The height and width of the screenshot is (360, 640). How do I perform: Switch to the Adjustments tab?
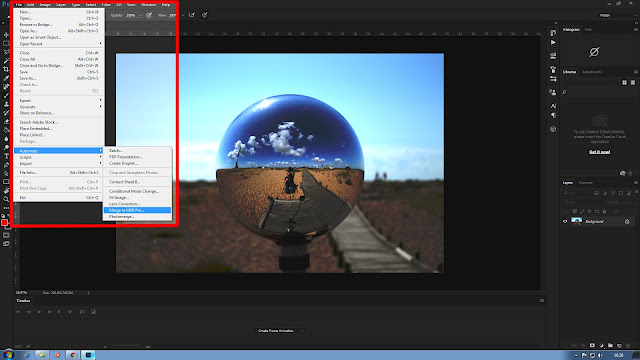(x=592, y=72)
